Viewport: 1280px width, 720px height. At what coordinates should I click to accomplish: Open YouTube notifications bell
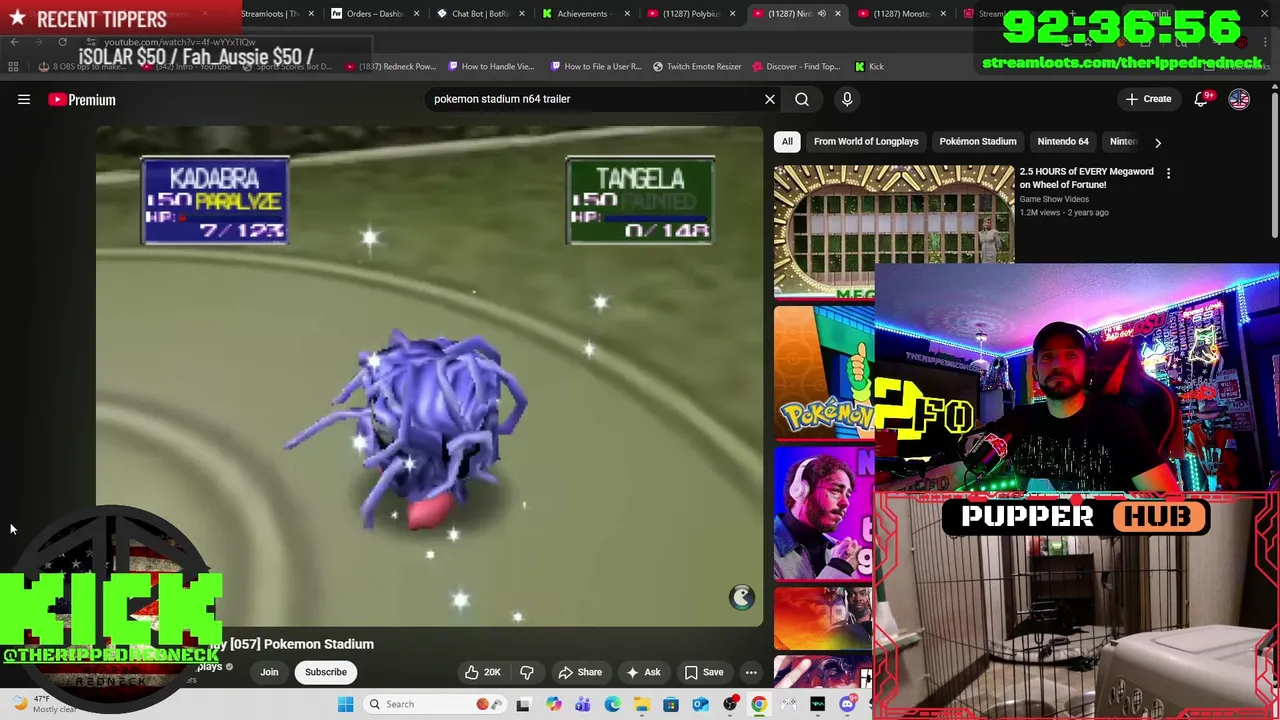[x=1202, y=99]
